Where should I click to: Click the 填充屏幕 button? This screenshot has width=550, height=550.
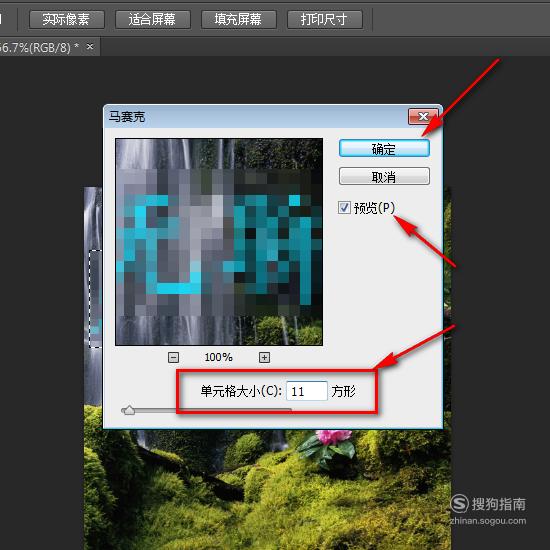coord(239,19)
